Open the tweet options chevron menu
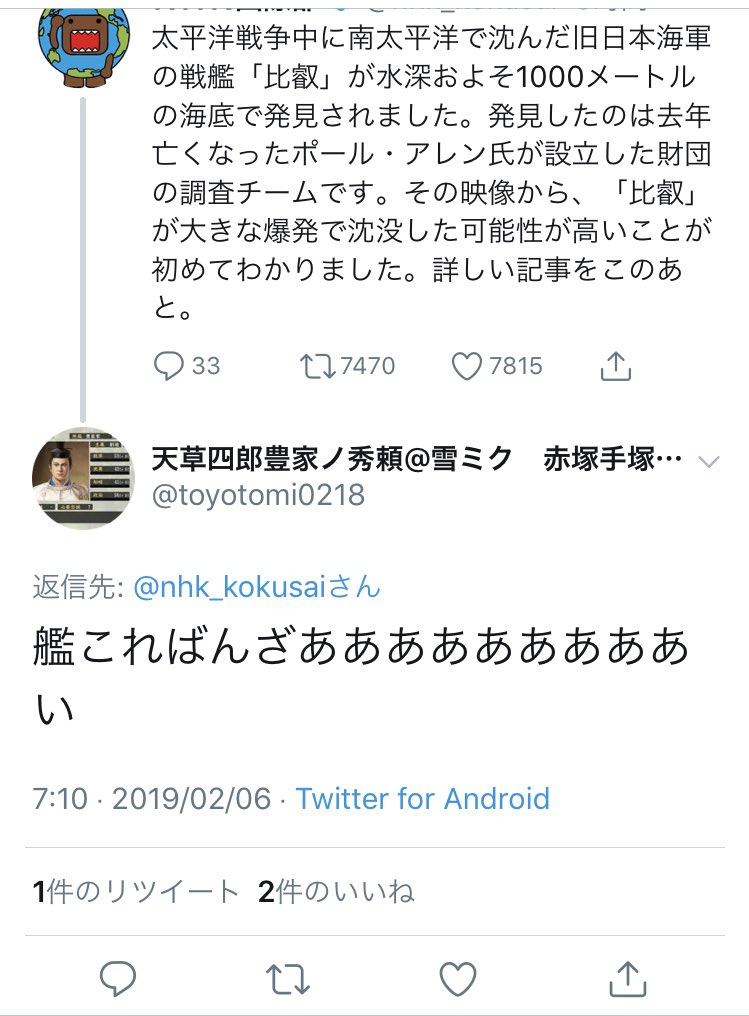 (708, 461)
